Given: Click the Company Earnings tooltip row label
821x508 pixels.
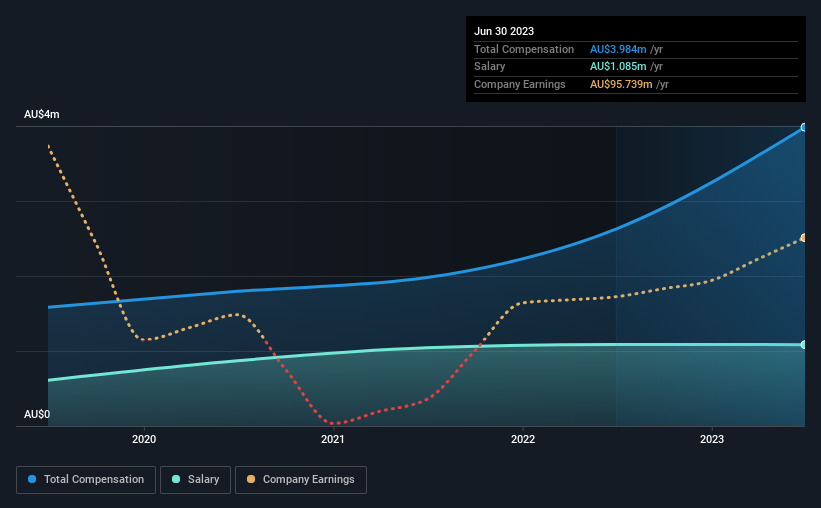Looking at the screenshot, I should [519, 84].
